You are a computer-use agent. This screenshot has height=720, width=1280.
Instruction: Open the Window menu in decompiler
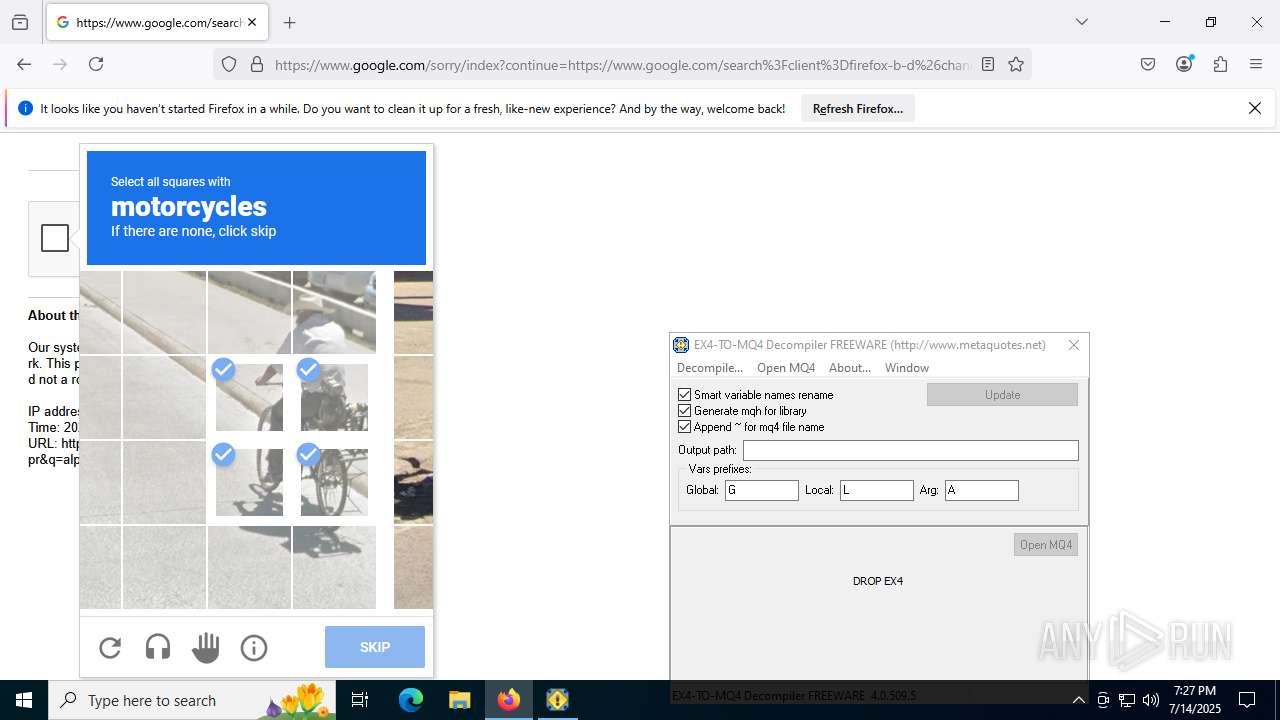pyautogui.click(x=907, y=368)
